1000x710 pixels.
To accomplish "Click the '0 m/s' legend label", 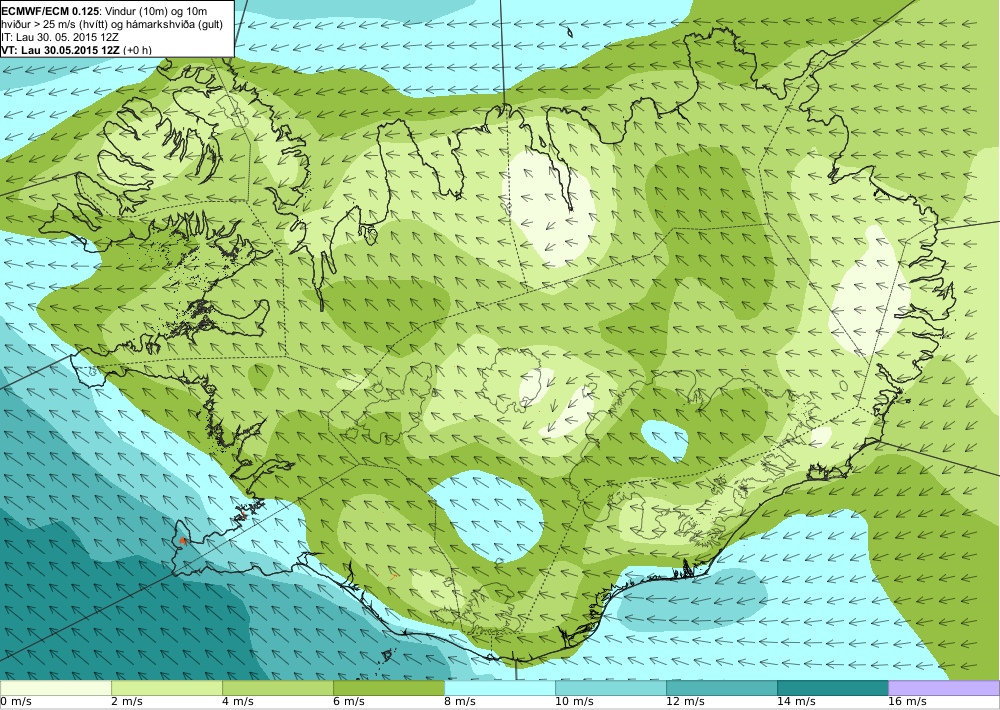I will point(16,702).
